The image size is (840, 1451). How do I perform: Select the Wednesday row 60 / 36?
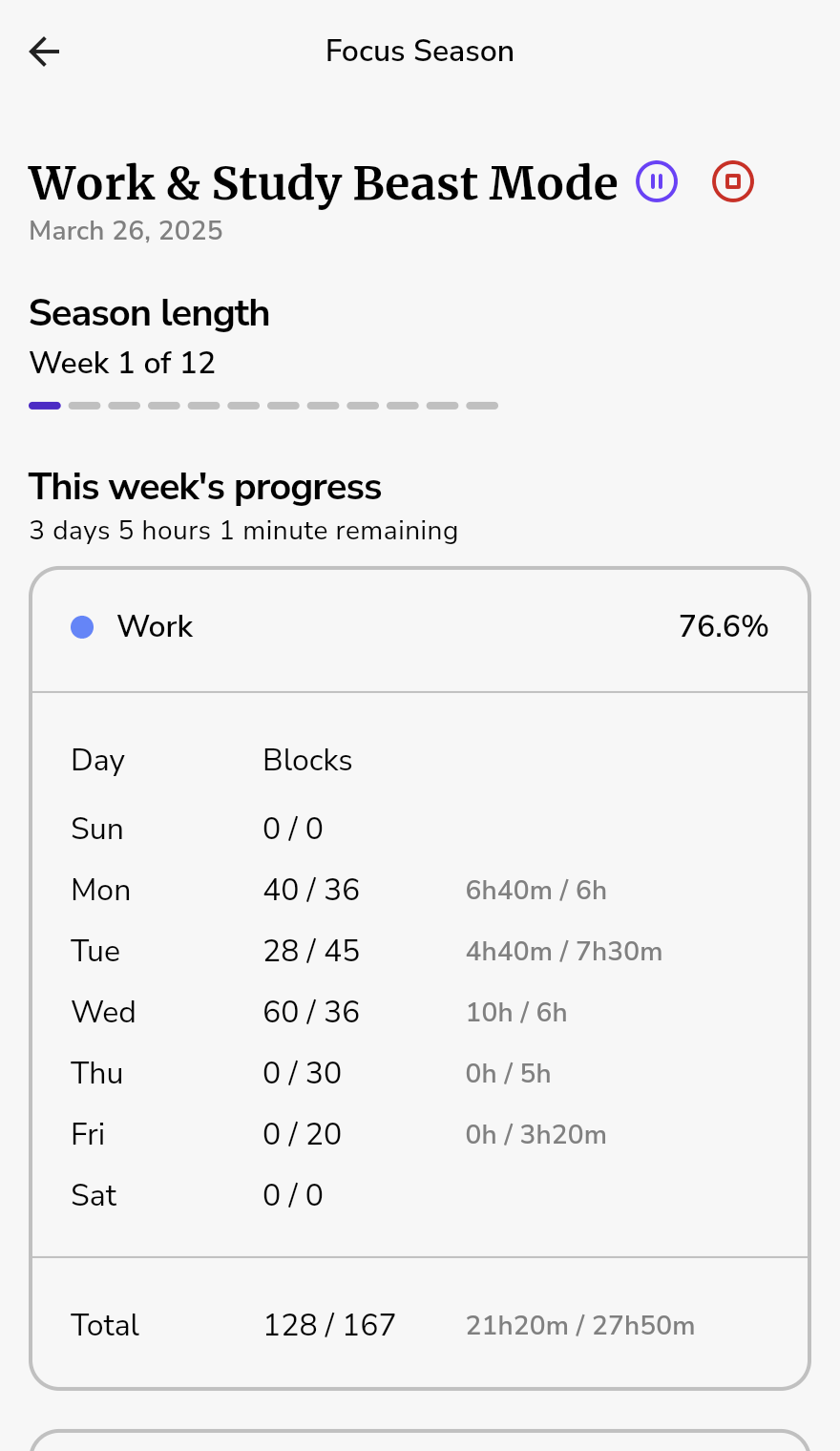pyautogui.click(x=420, y=1012)
